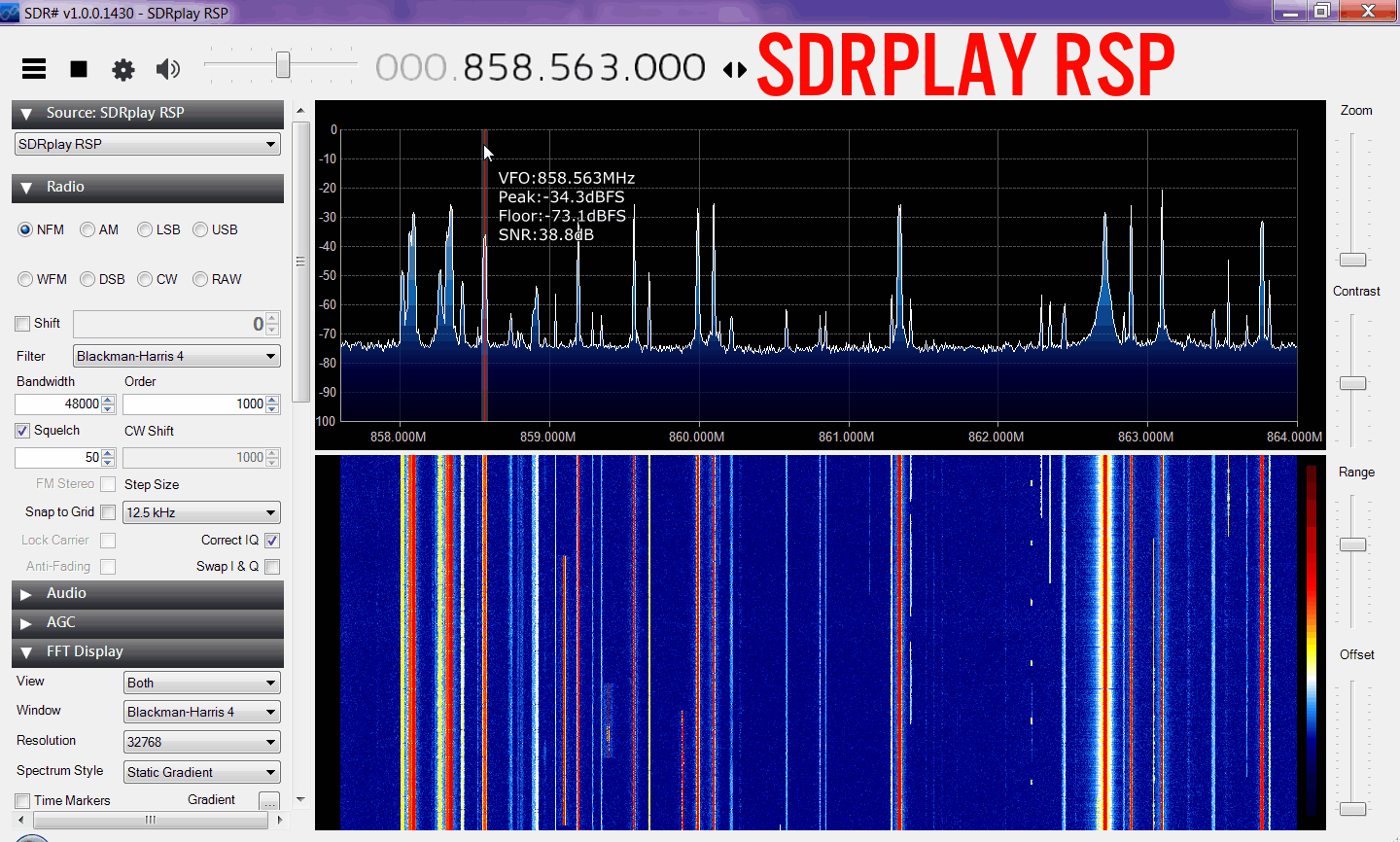Click the Zoom slider handle
This screenshot has width=1400, height=842.
(1352, 260)
